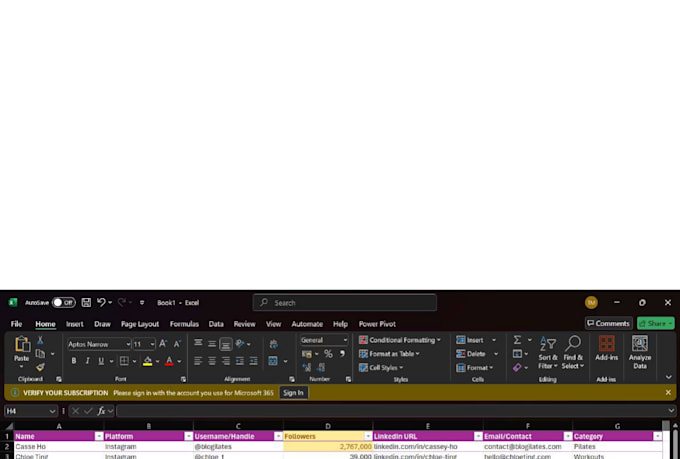Viewport: 680px width, 459px height.
Task: Click the Clear eraser icon
Action: 517,367
